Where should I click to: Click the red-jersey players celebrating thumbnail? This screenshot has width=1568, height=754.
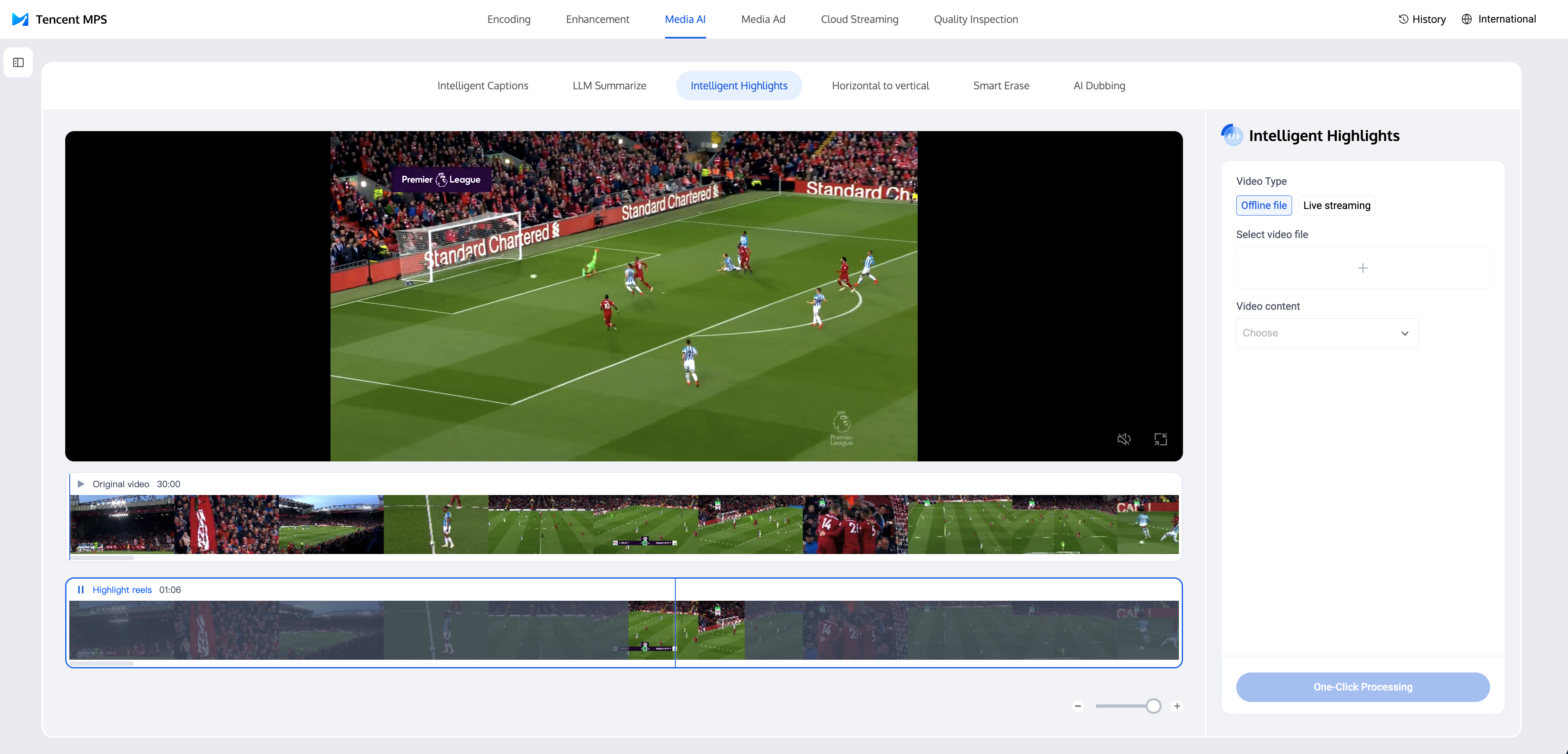point(855,524)
